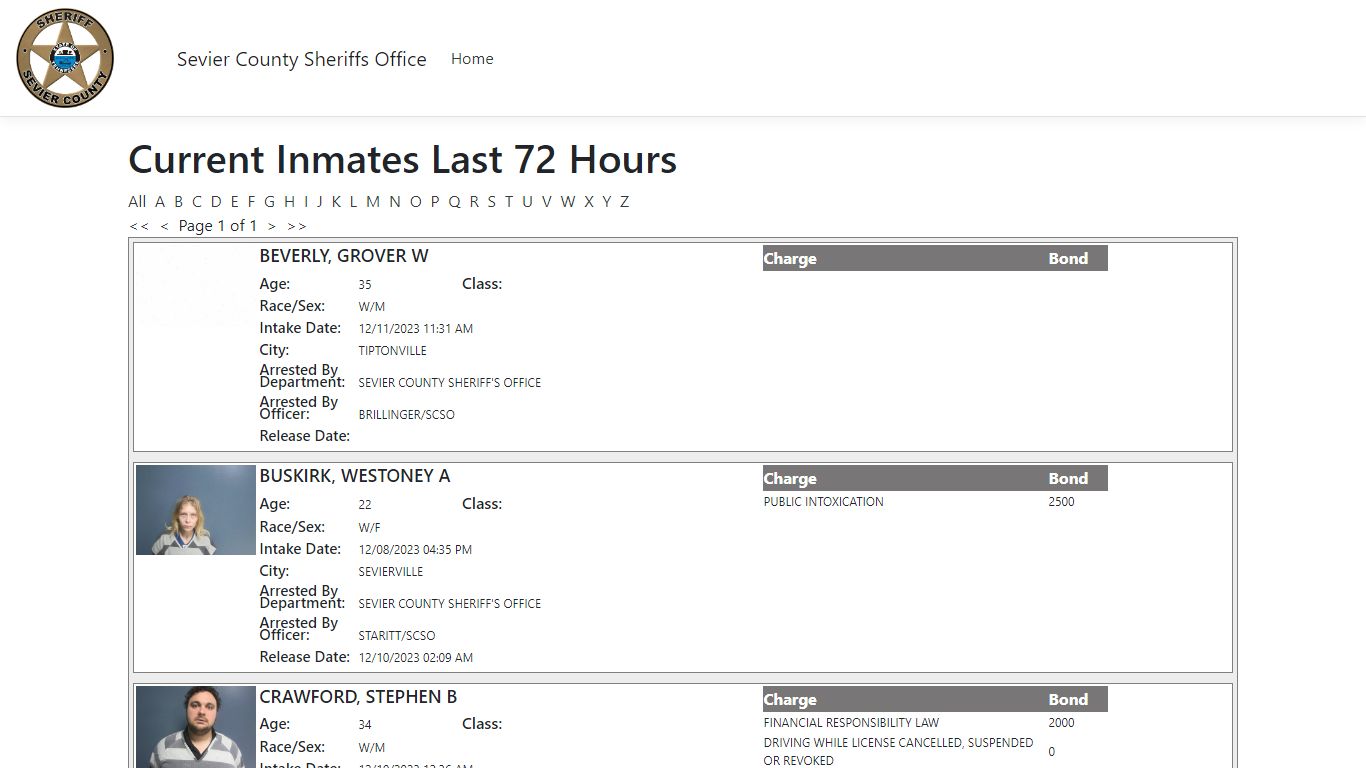
Task: Click Buskirk's release date 12/10/2023 02:09 AM
Action: point(416,658)
